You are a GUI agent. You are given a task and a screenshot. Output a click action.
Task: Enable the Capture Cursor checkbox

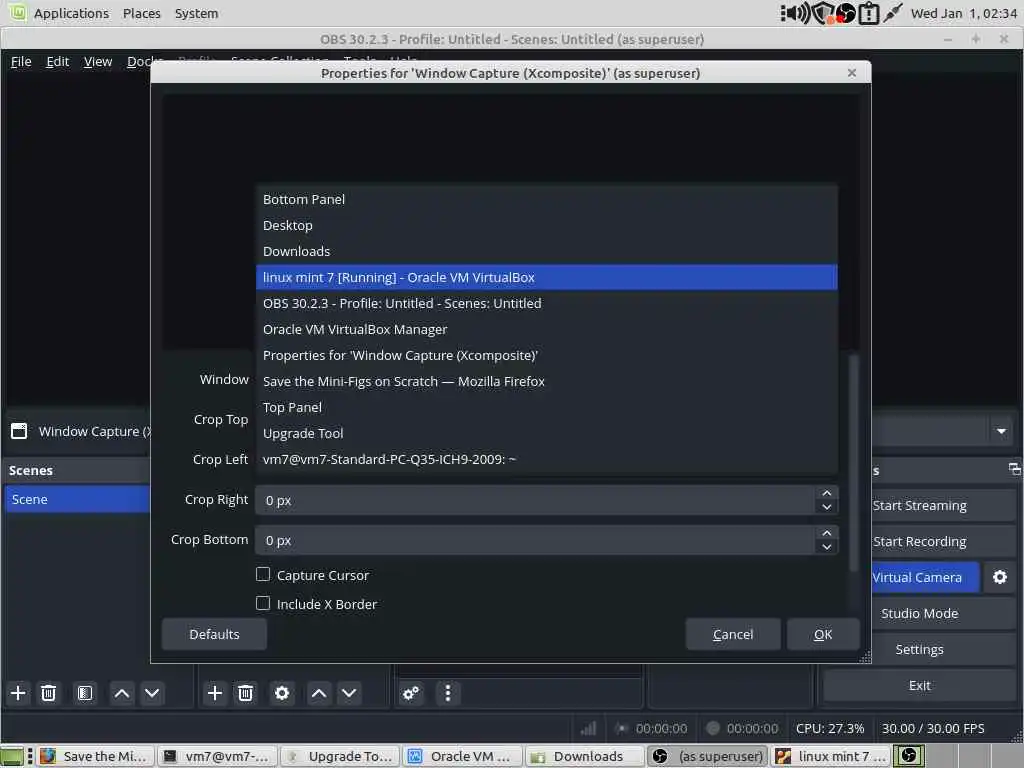(x=263, y=574)
